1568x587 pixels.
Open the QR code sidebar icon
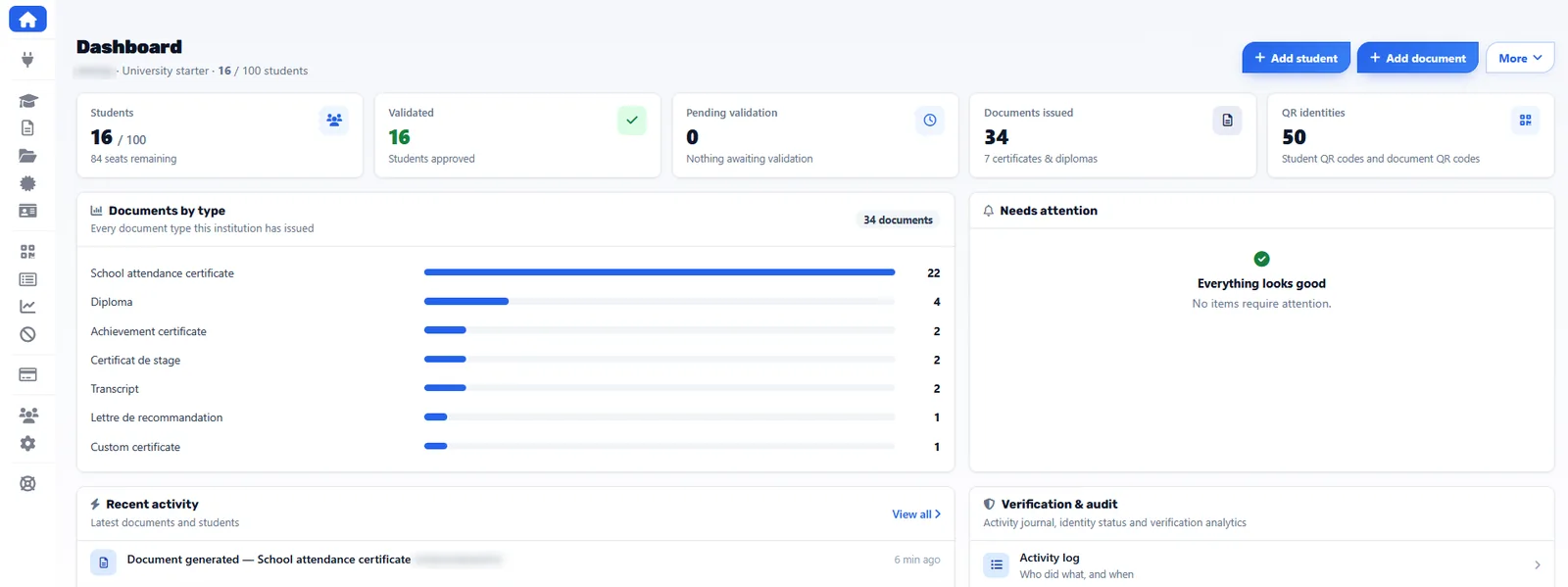[x=27, y=252]
